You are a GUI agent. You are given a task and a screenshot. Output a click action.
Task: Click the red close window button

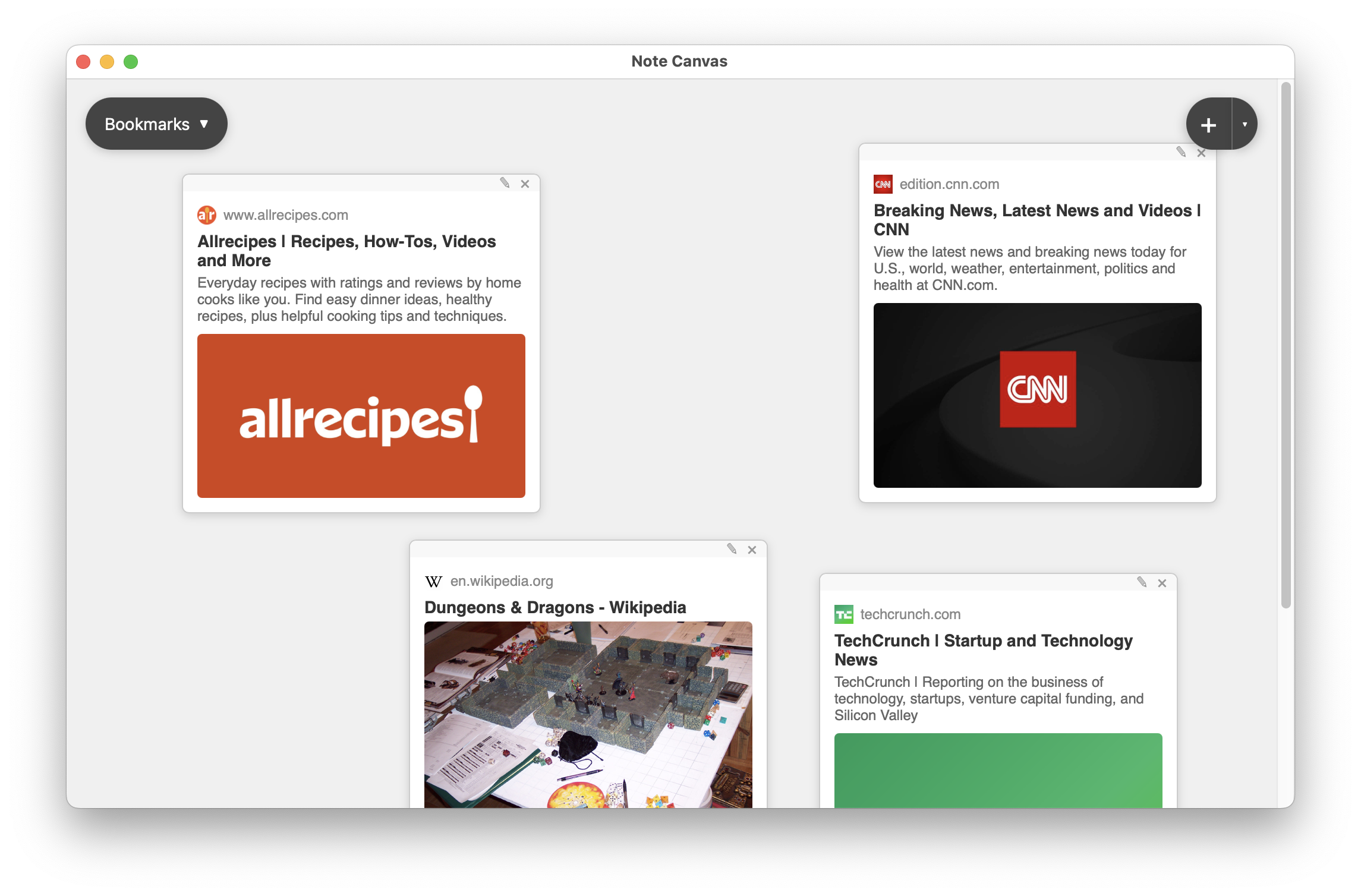83,62
